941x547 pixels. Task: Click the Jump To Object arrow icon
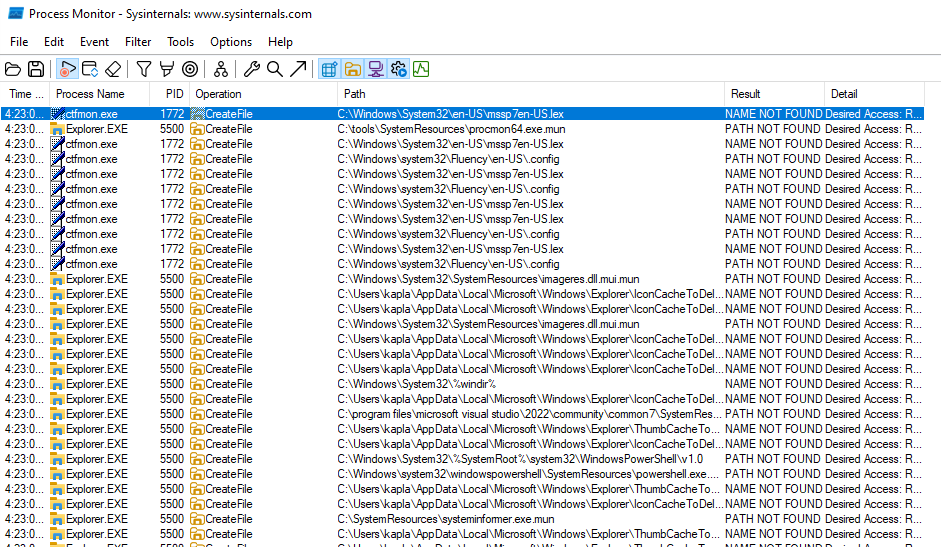click(x=298, y=70)
